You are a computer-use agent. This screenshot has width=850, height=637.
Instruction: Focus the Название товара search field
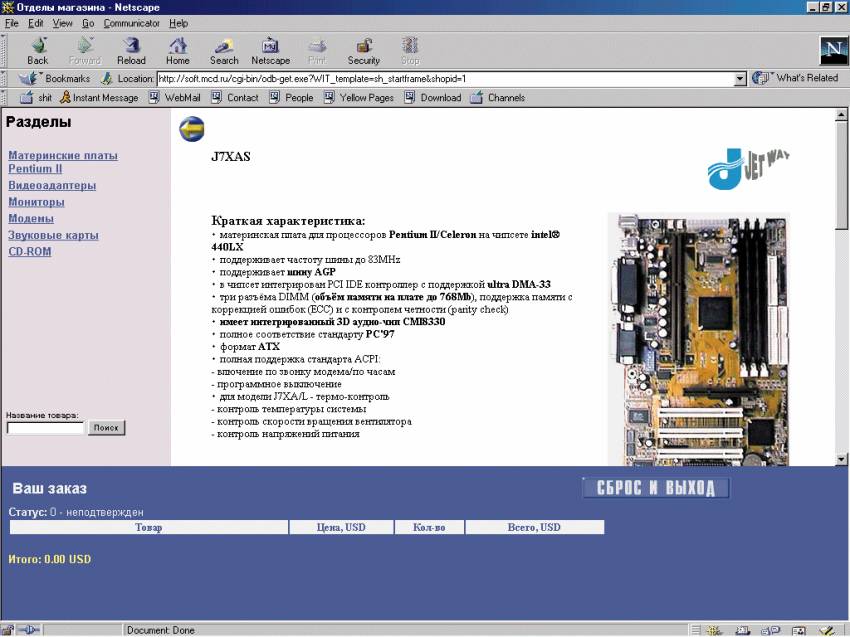[x=46, y=428]
